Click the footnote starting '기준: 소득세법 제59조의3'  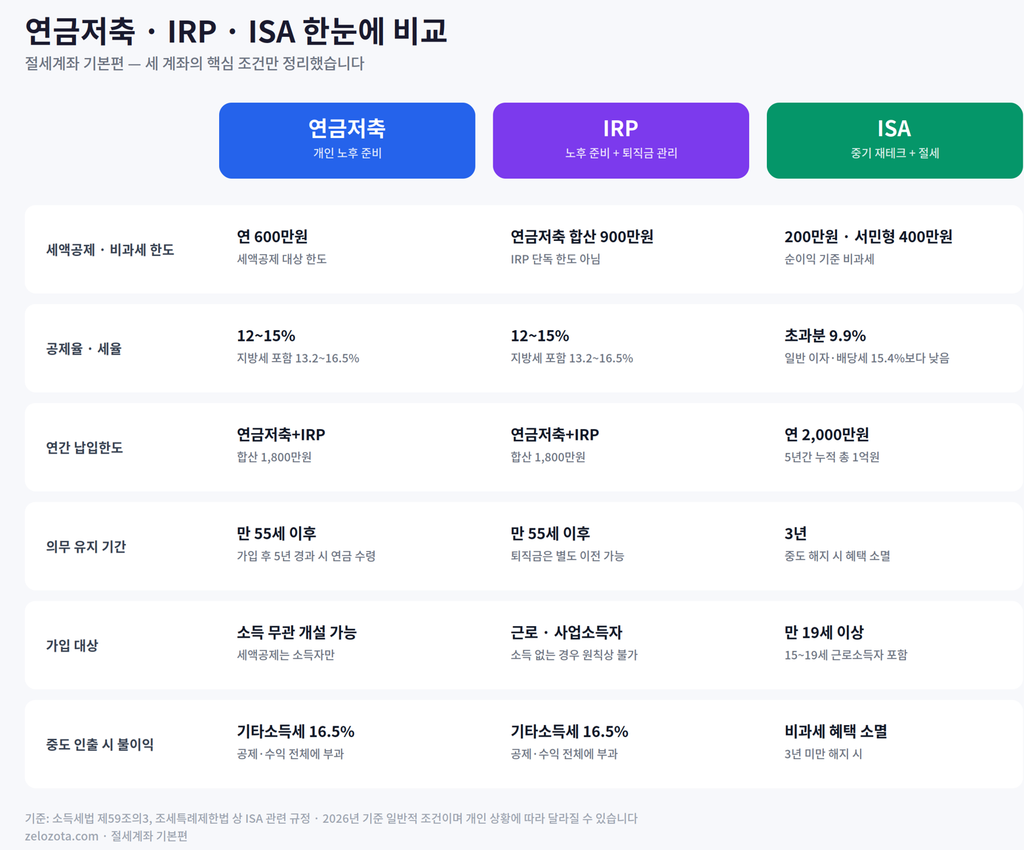pyautogui.click(x=331, y=819)
